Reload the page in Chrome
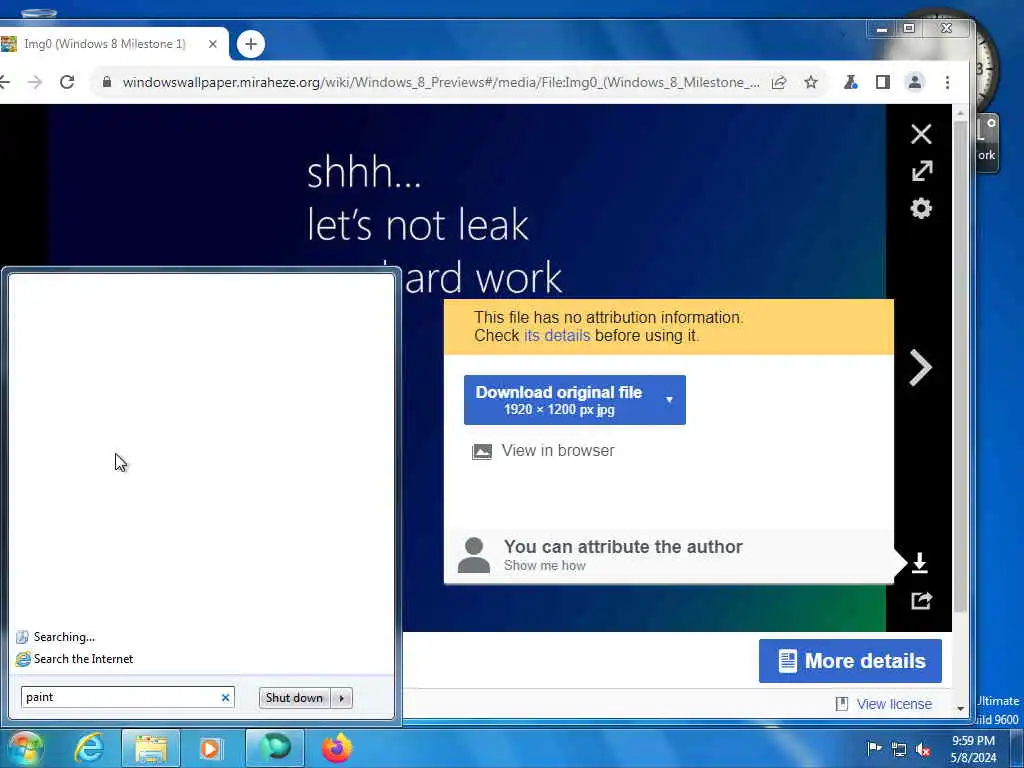This screenshot has height=768, width=1024. click(x=67, y=82)
